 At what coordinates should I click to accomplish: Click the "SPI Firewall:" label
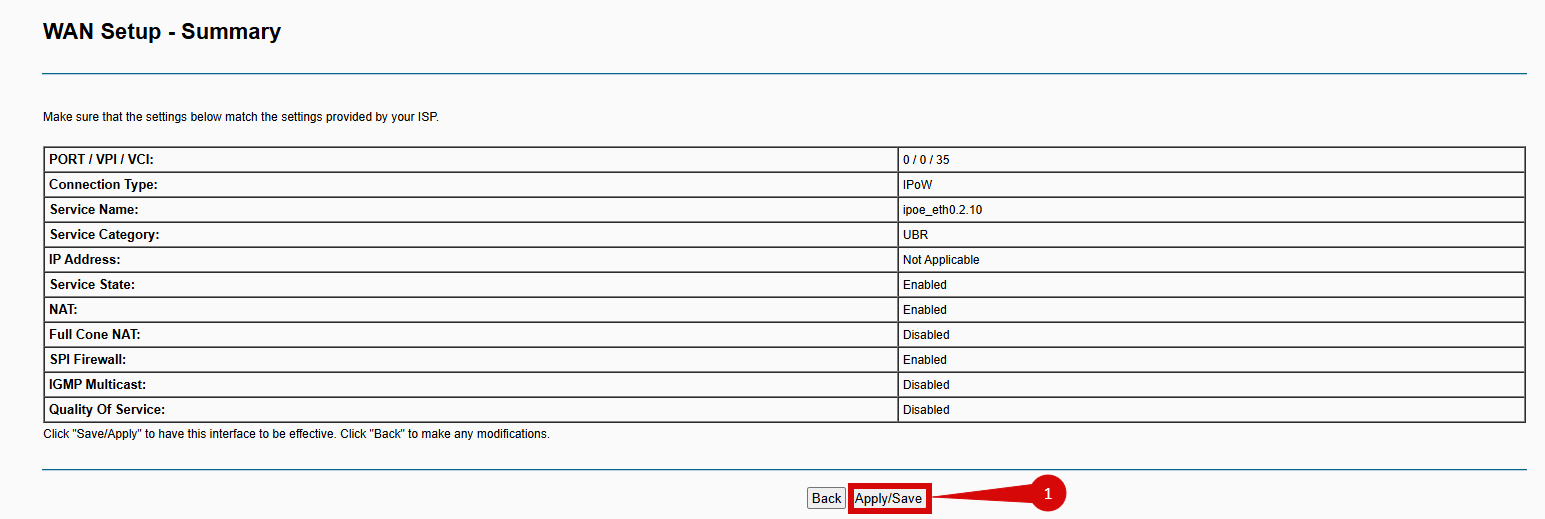[x=87, y=360]
